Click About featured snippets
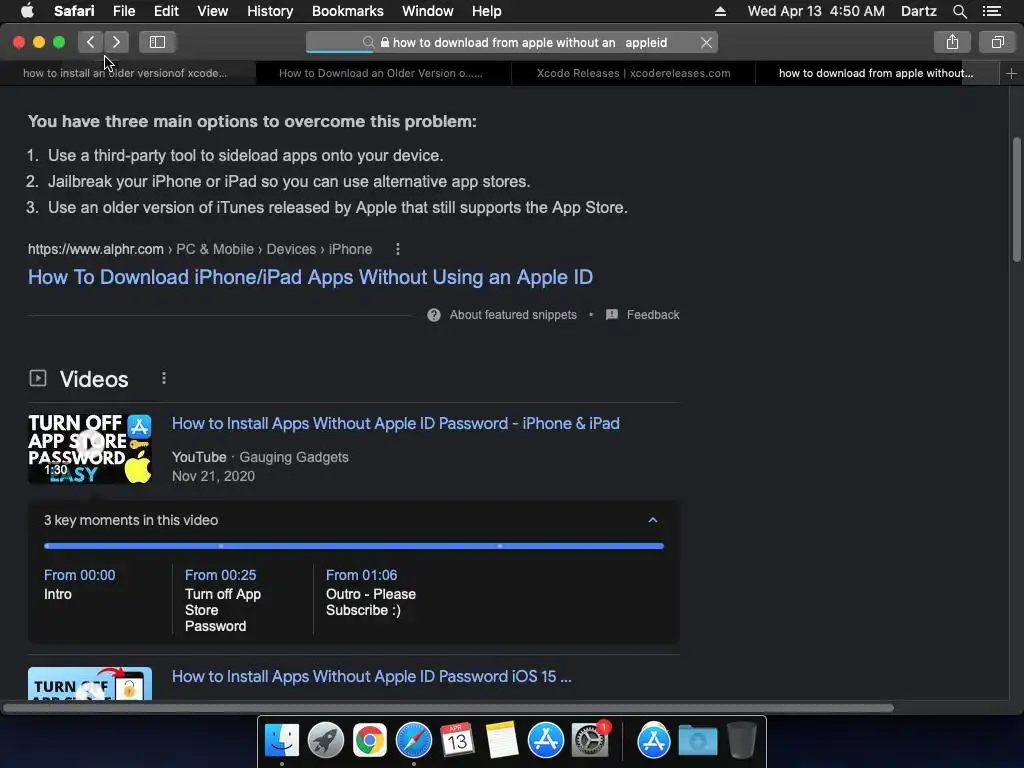 [513, 315]
